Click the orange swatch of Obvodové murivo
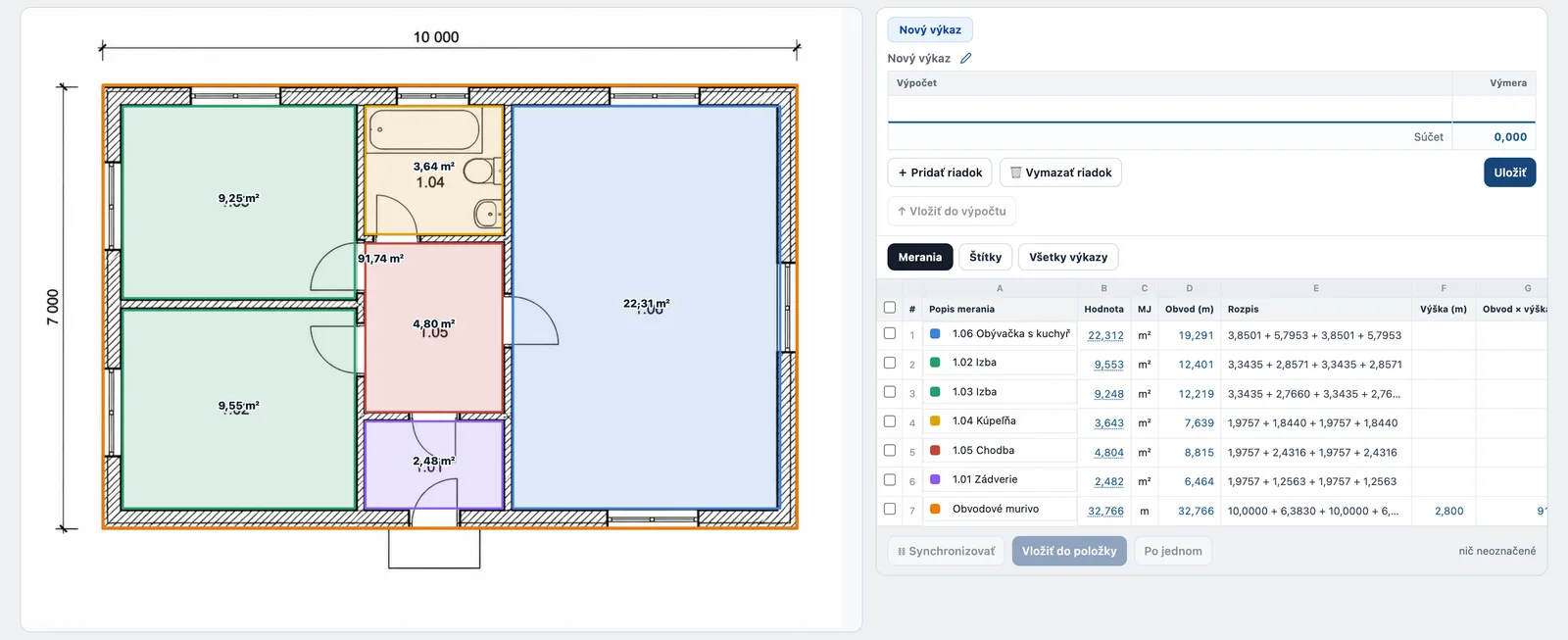 click(935, 510)
